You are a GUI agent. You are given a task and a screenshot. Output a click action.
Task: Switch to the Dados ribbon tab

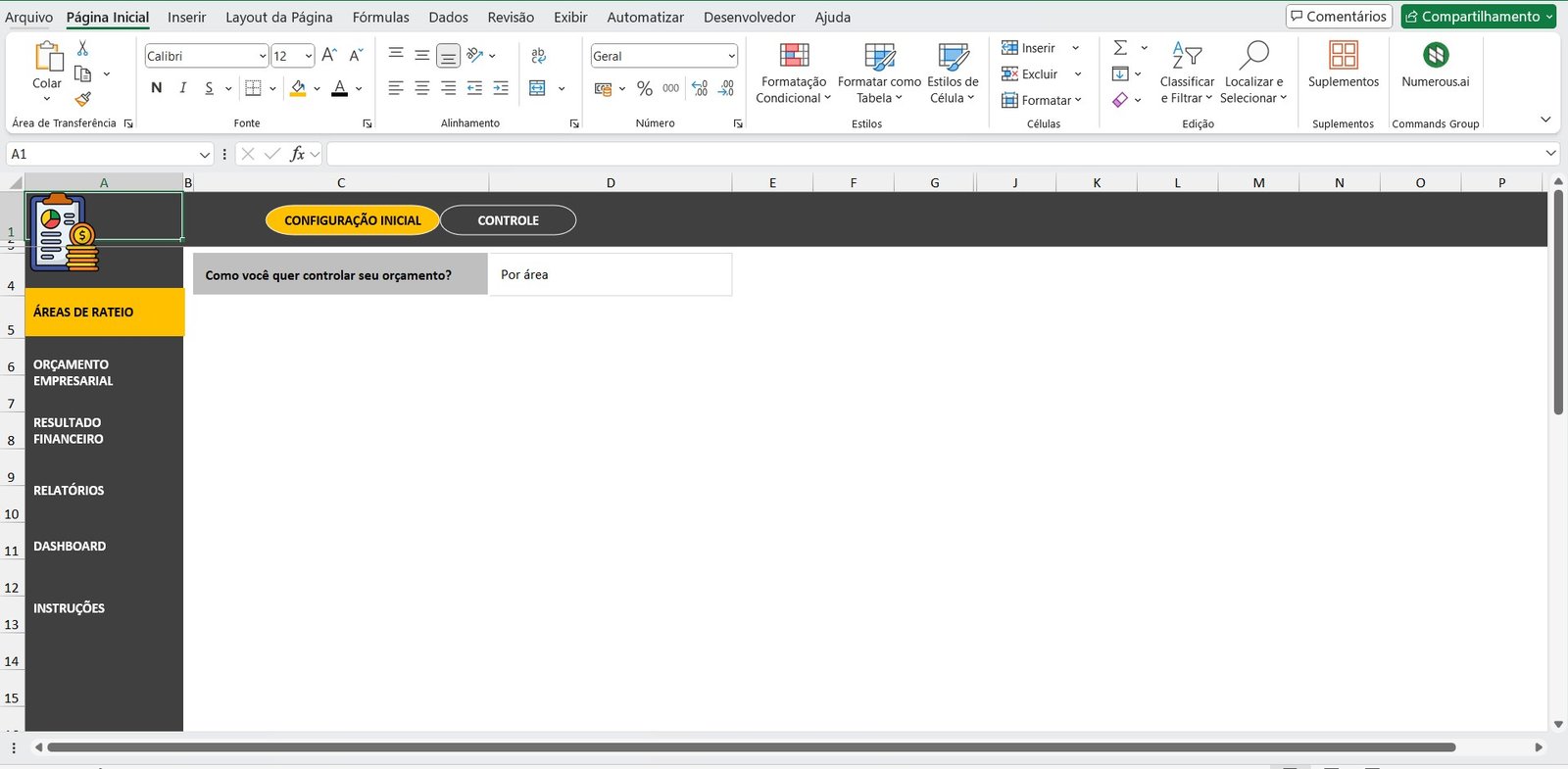(x=448, y=18)
